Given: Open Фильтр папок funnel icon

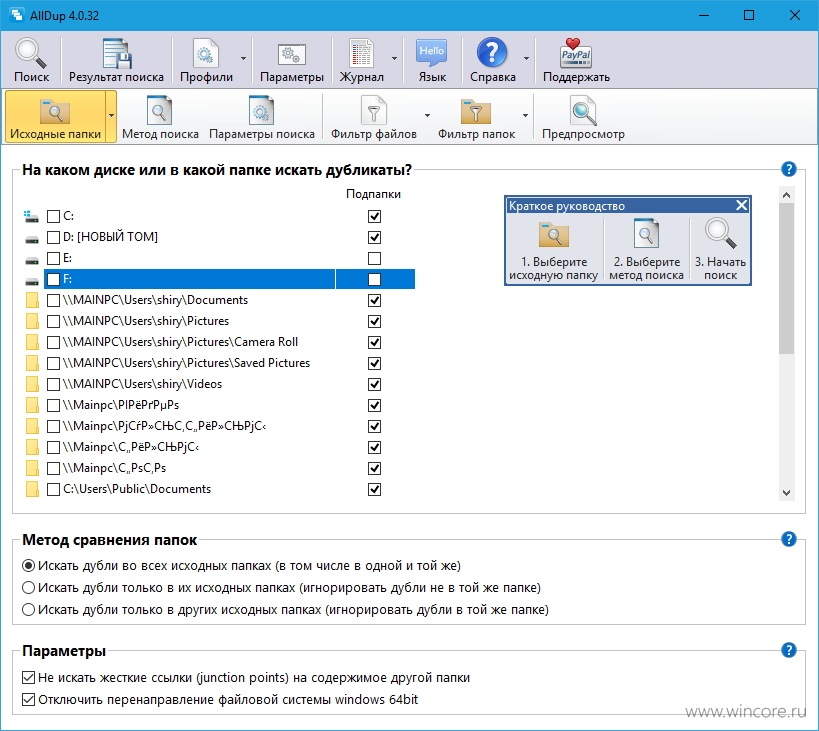Looking at the screenshot, I should tap(476, 111).
